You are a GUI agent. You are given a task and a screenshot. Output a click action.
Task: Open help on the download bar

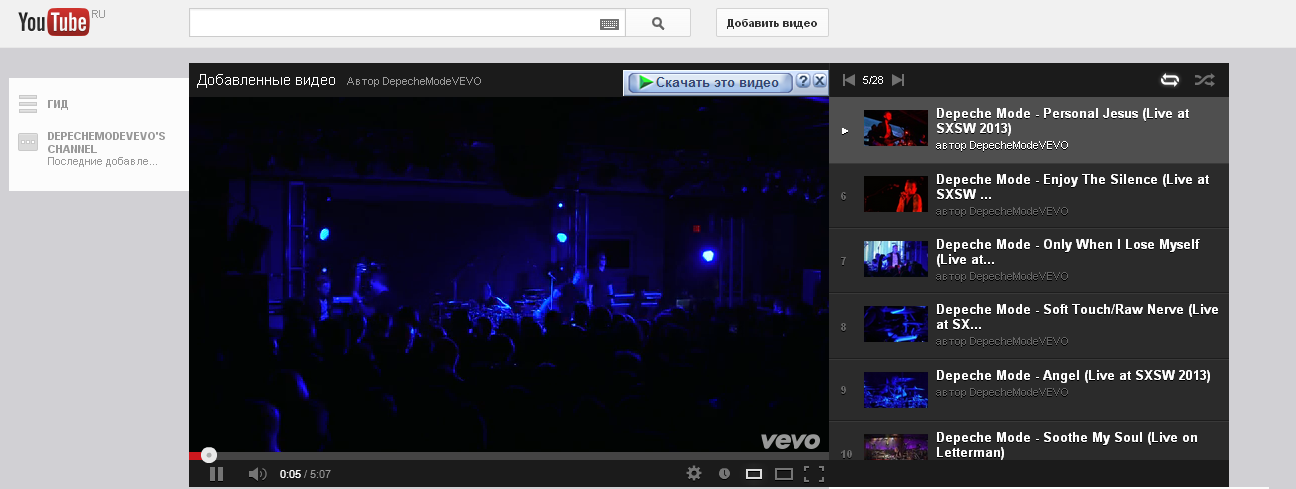[803, 81]
